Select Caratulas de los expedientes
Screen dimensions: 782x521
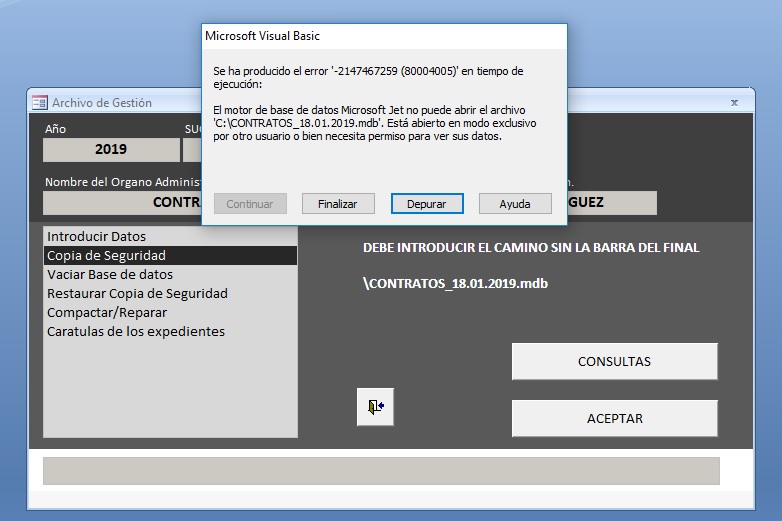[170, 331]
